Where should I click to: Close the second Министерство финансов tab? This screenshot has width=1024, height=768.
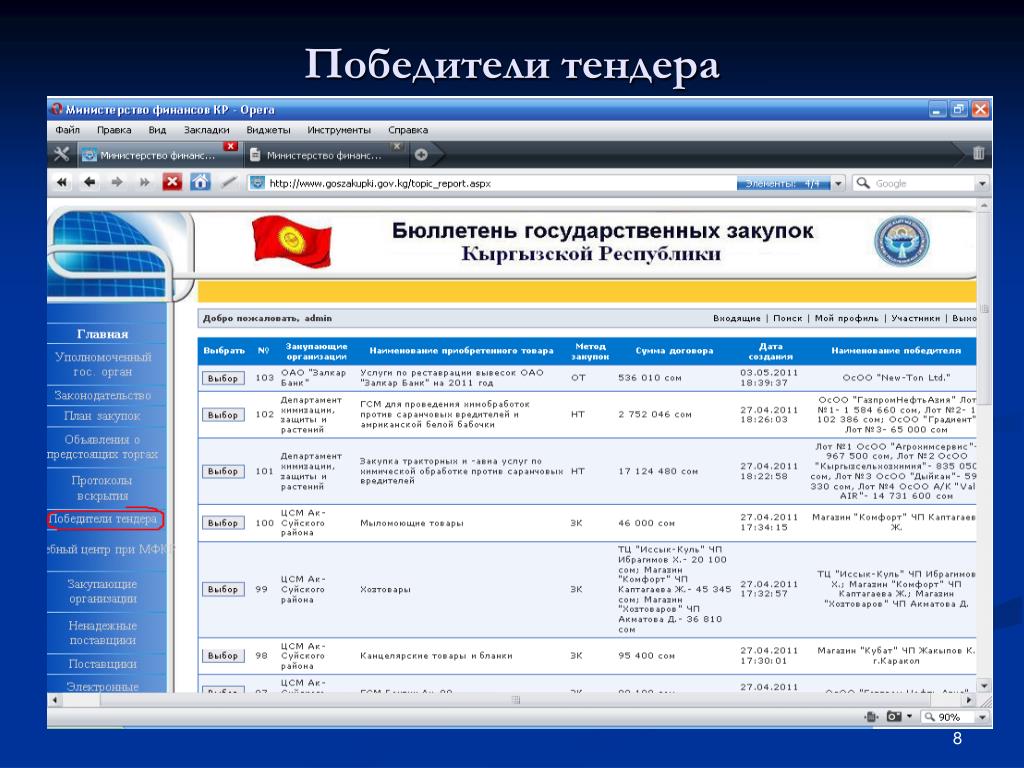tap(396, 146)
